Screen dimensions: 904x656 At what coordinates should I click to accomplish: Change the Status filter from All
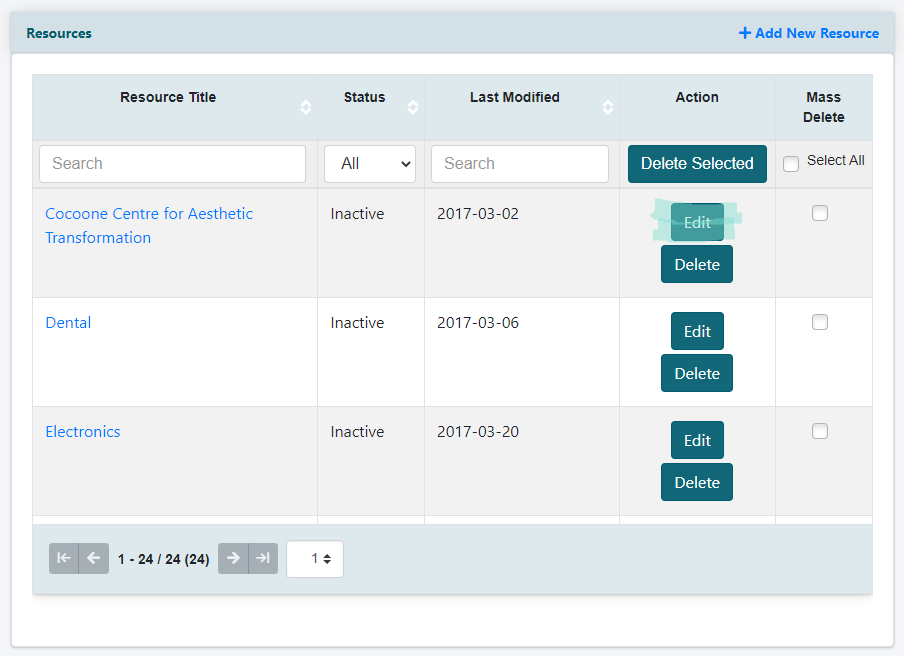point(370,163)
